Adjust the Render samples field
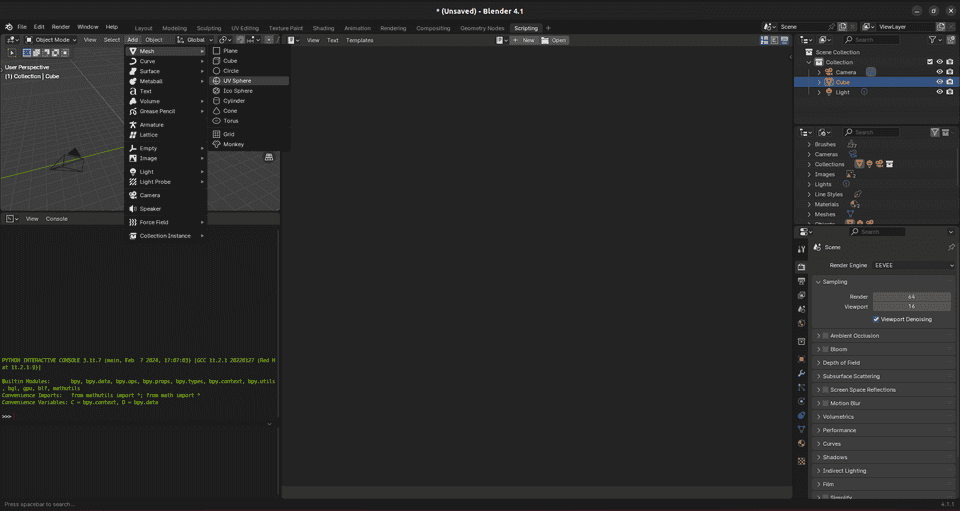960x511 pixels. pos(911,297)
